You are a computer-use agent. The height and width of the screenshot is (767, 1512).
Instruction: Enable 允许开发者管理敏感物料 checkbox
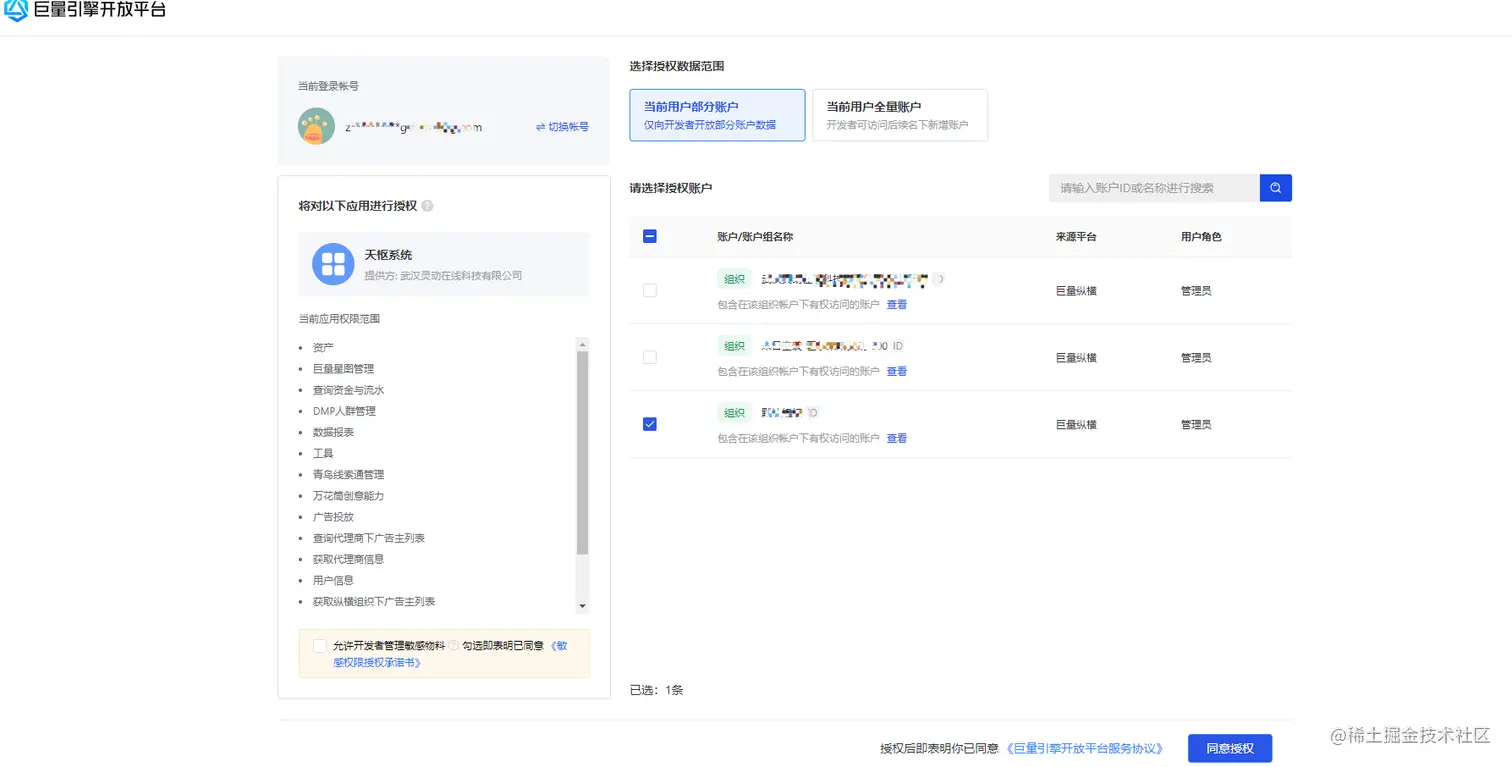coord(319,646)
